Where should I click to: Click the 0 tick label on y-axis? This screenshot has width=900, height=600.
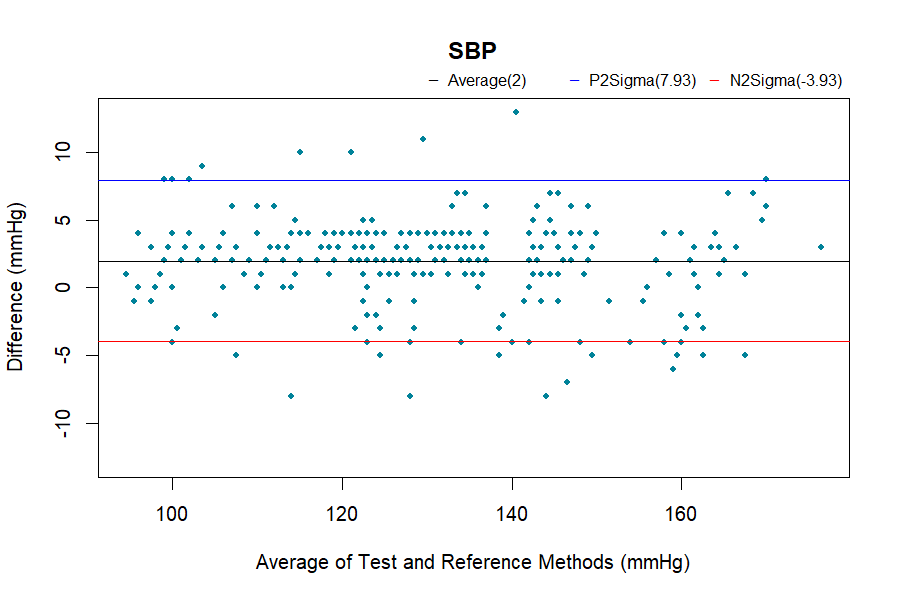(63, 288)
